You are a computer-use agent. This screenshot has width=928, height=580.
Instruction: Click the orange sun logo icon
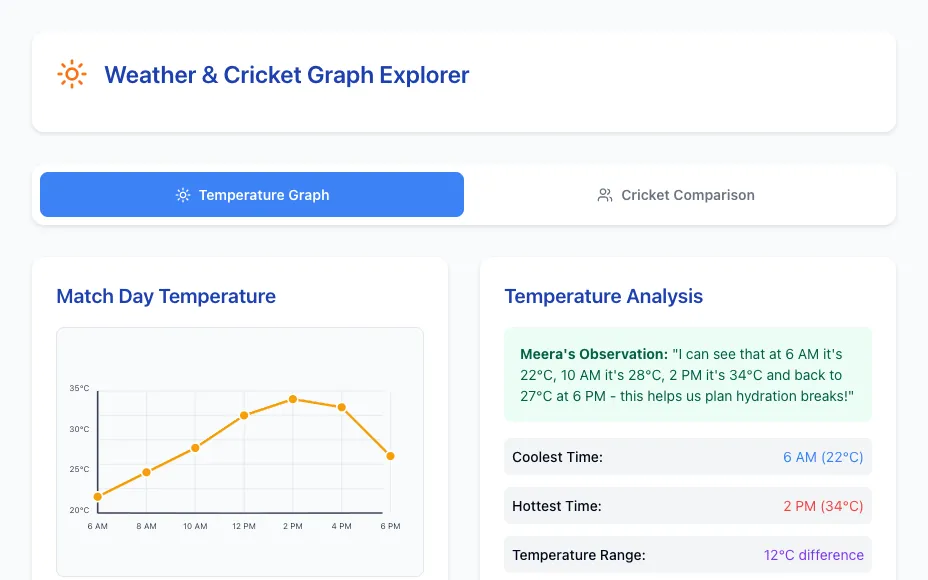point(72,74)
